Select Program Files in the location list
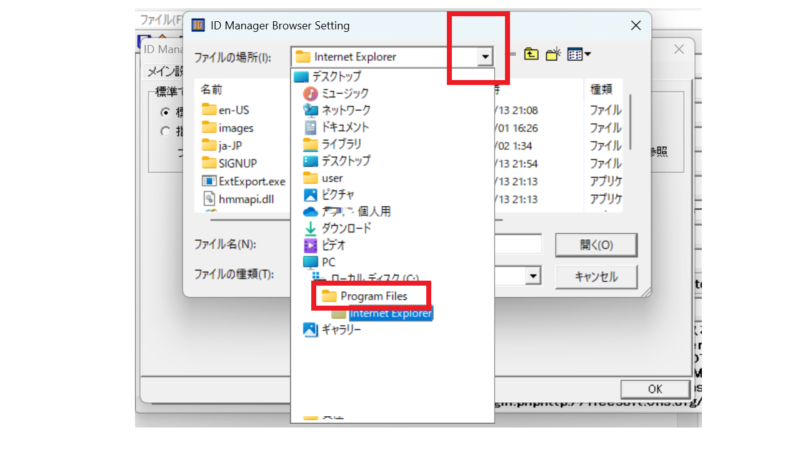 tap(365, 296)
